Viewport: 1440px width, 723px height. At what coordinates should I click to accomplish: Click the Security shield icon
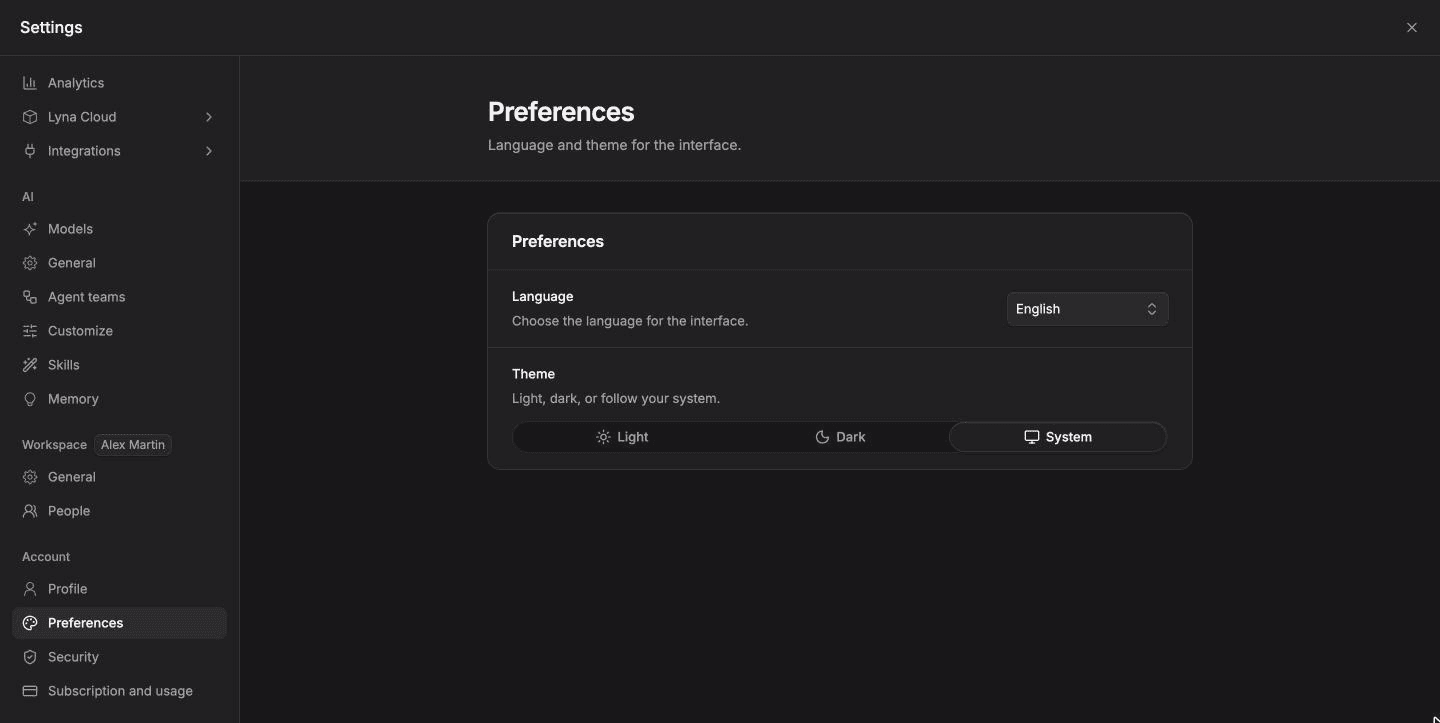tap(30, 657)
